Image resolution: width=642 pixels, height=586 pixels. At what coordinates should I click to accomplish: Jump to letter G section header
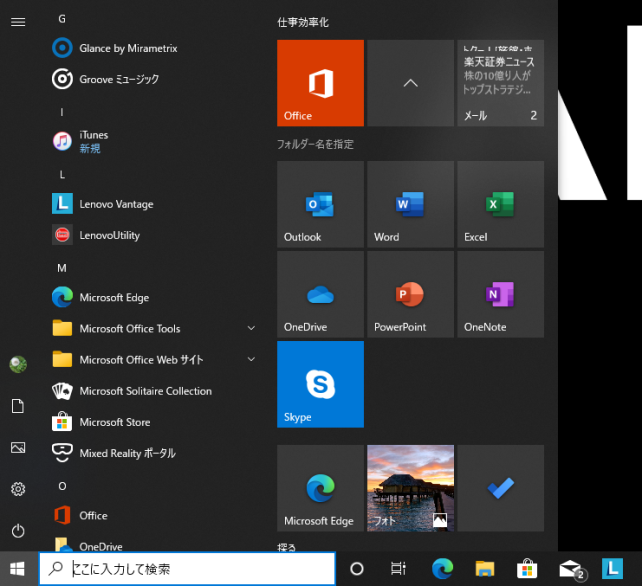point(62,19)
